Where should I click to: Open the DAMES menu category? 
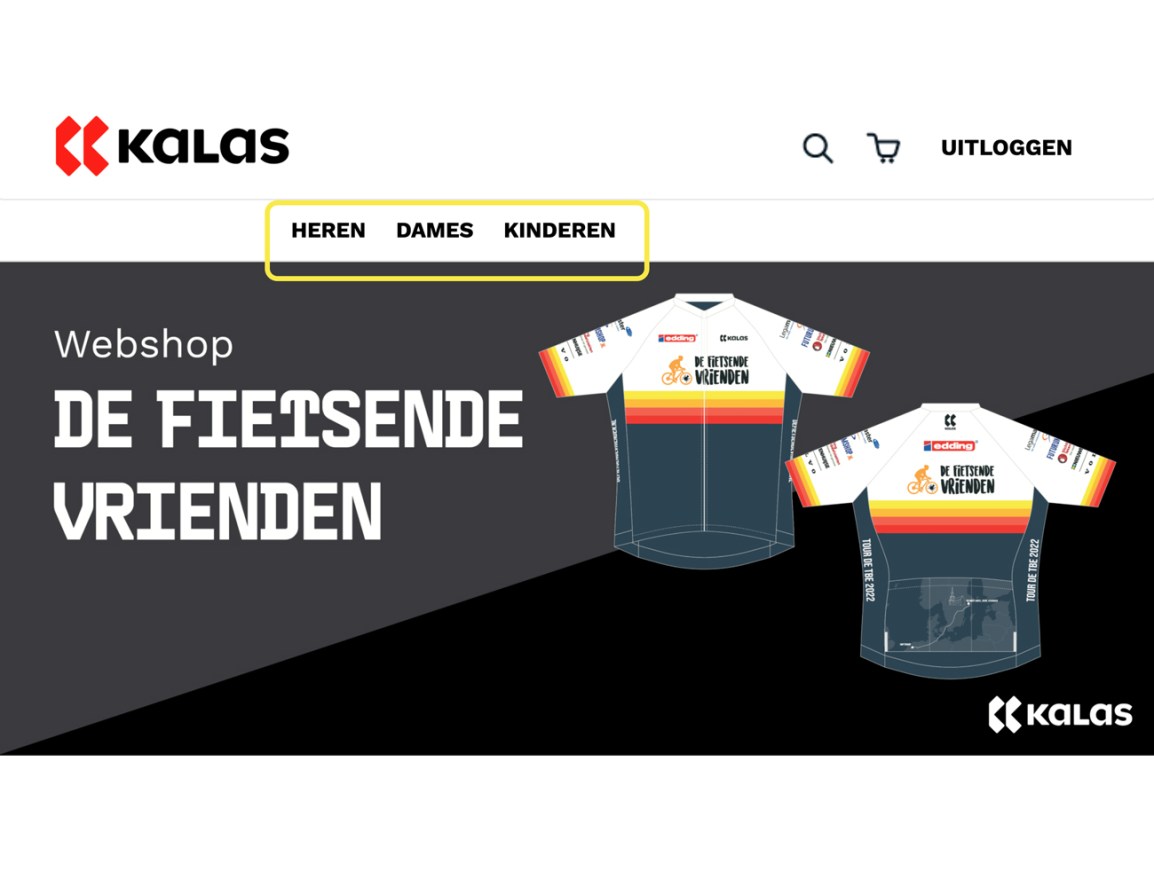(x=434, y=230)
